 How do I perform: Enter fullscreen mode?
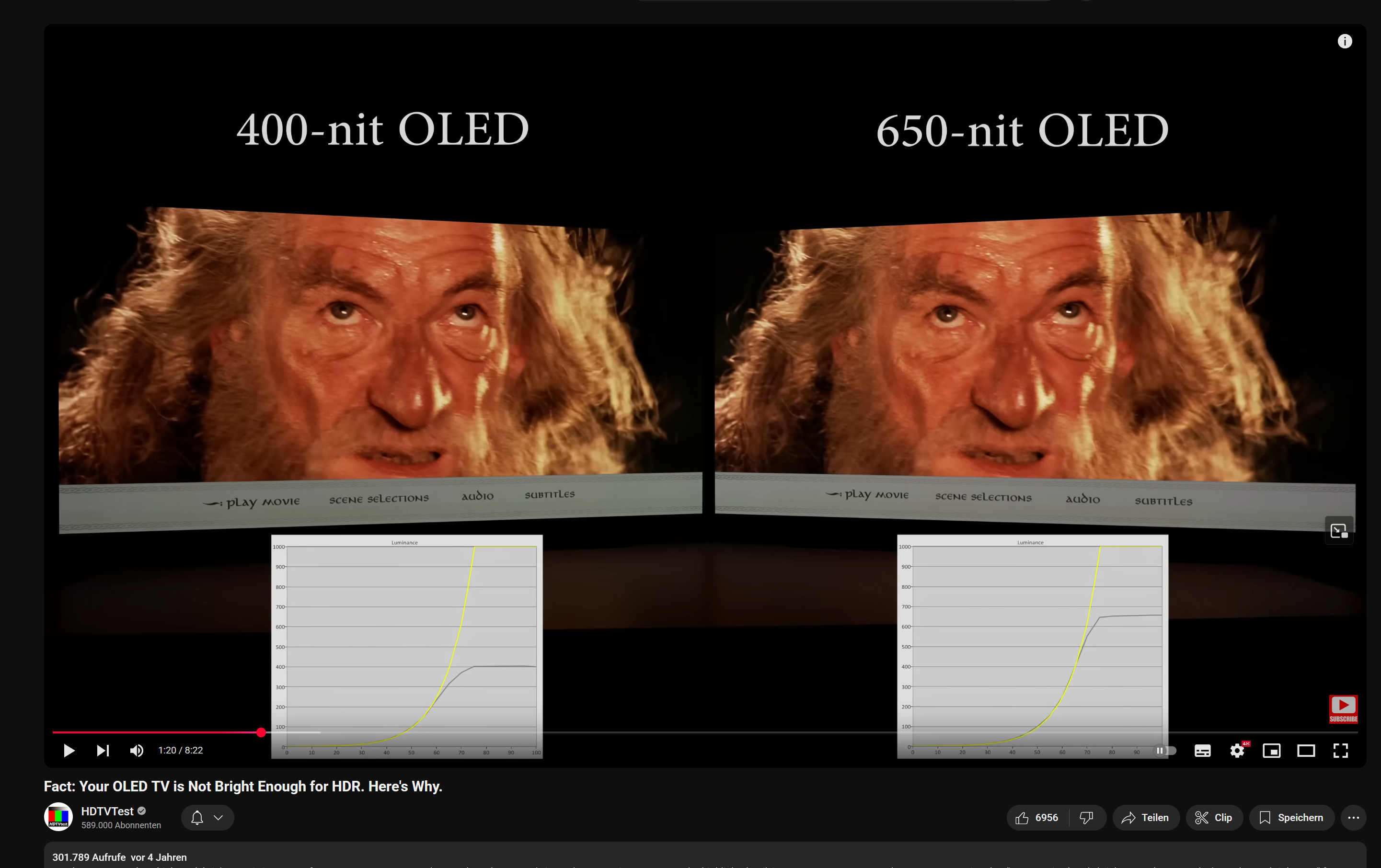click(1340, 751)
